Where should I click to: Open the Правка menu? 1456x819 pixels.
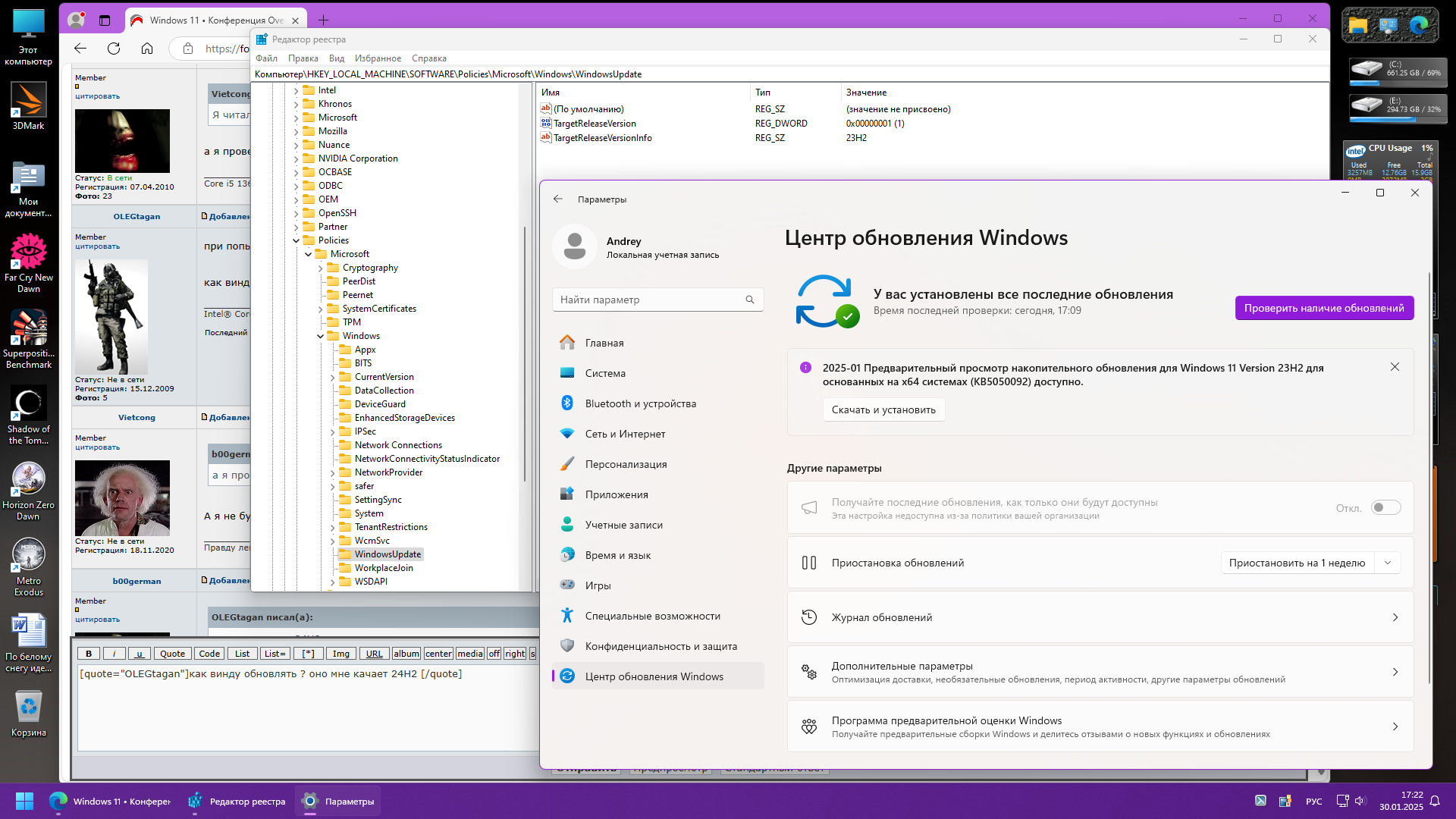point(303,58)
